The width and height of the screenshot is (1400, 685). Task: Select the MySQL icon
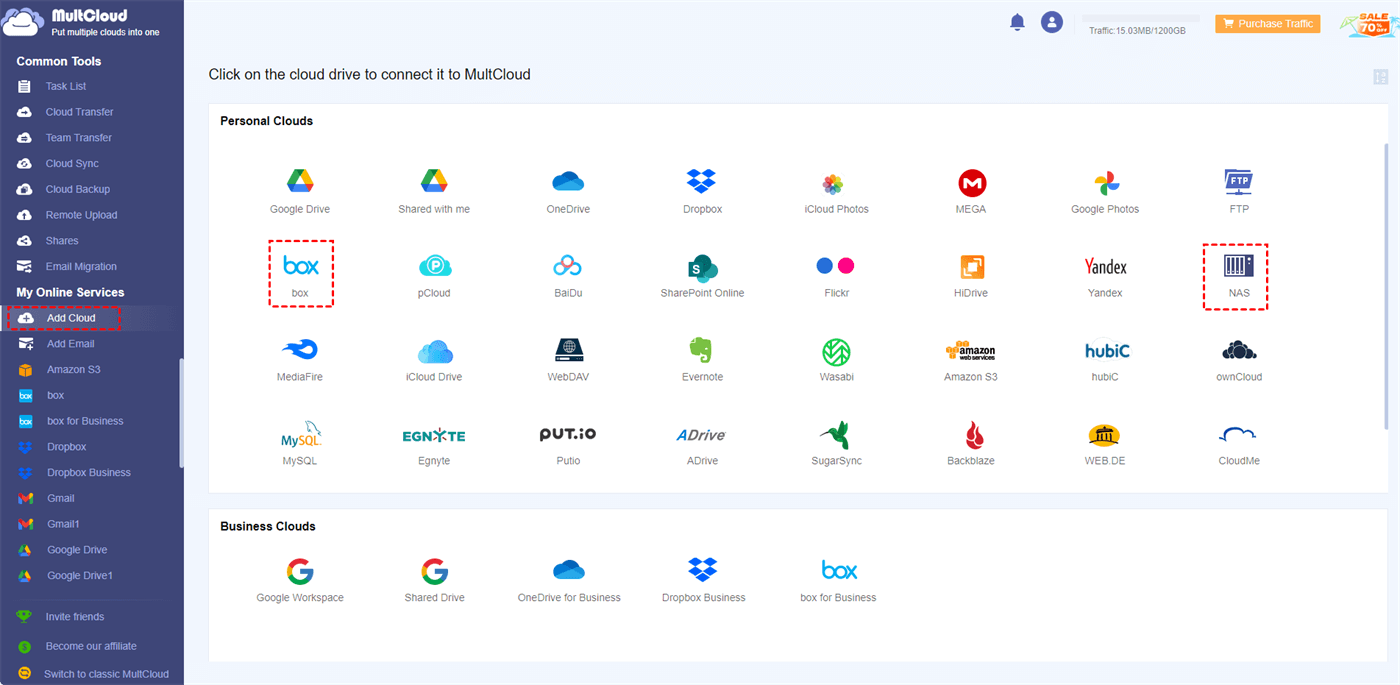point(300,434)
